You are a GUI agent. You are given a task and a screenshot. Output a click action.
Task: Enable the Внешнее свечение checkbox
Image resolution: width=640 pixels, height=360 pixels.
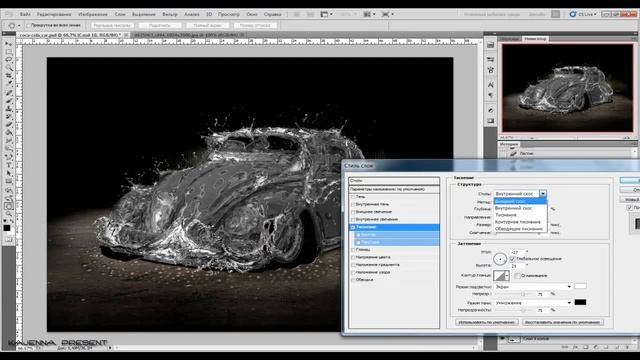coord(353,212)
